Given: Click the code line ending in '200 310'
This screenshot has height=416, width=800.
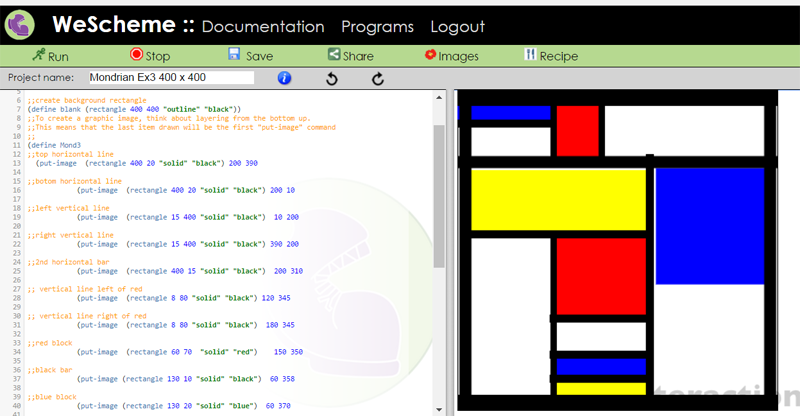Looking at the screenshot, I should (190, 271).
